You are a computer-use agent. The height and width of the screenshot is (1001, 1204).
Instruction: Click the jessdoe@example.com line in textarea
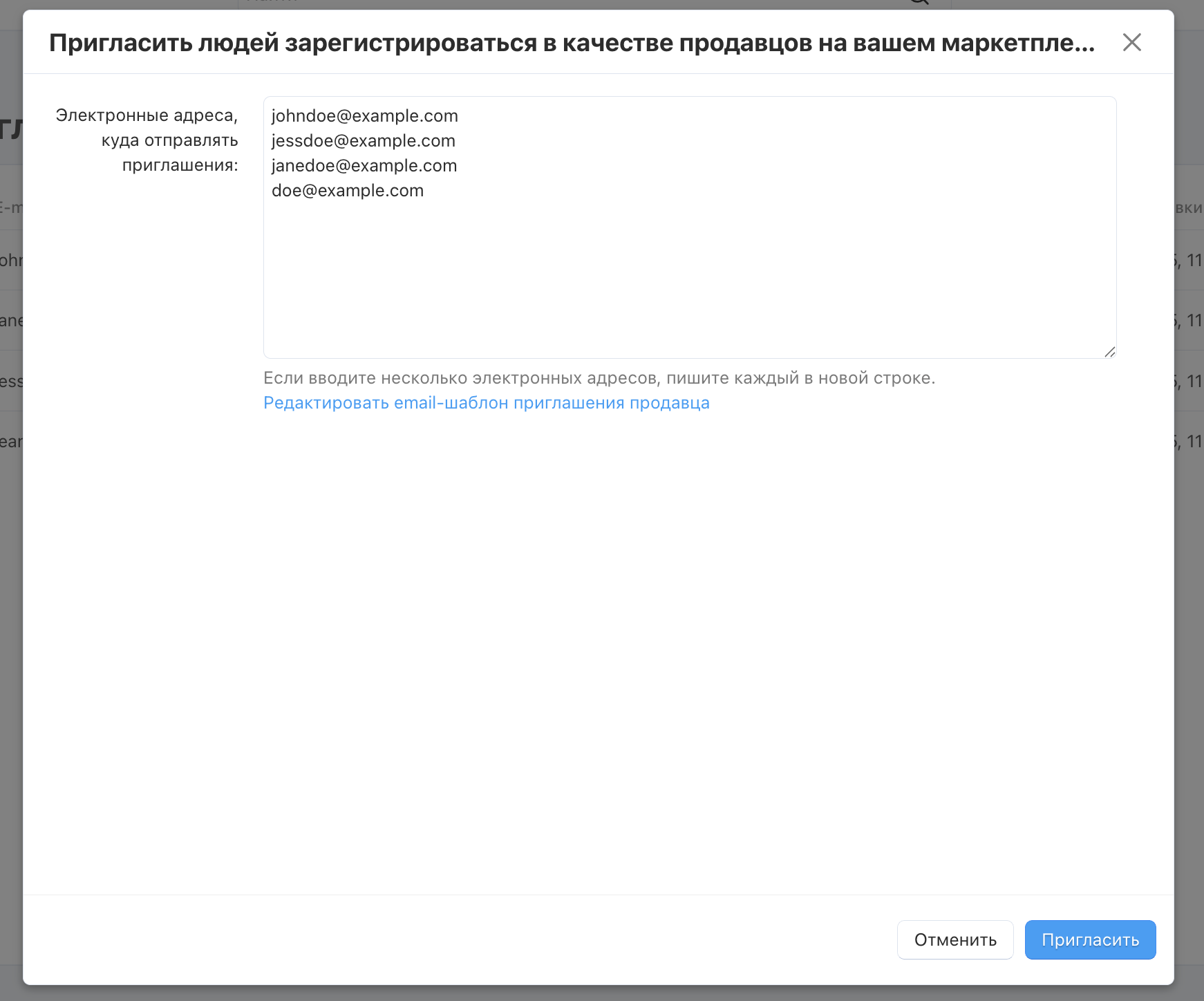point(363,141)
